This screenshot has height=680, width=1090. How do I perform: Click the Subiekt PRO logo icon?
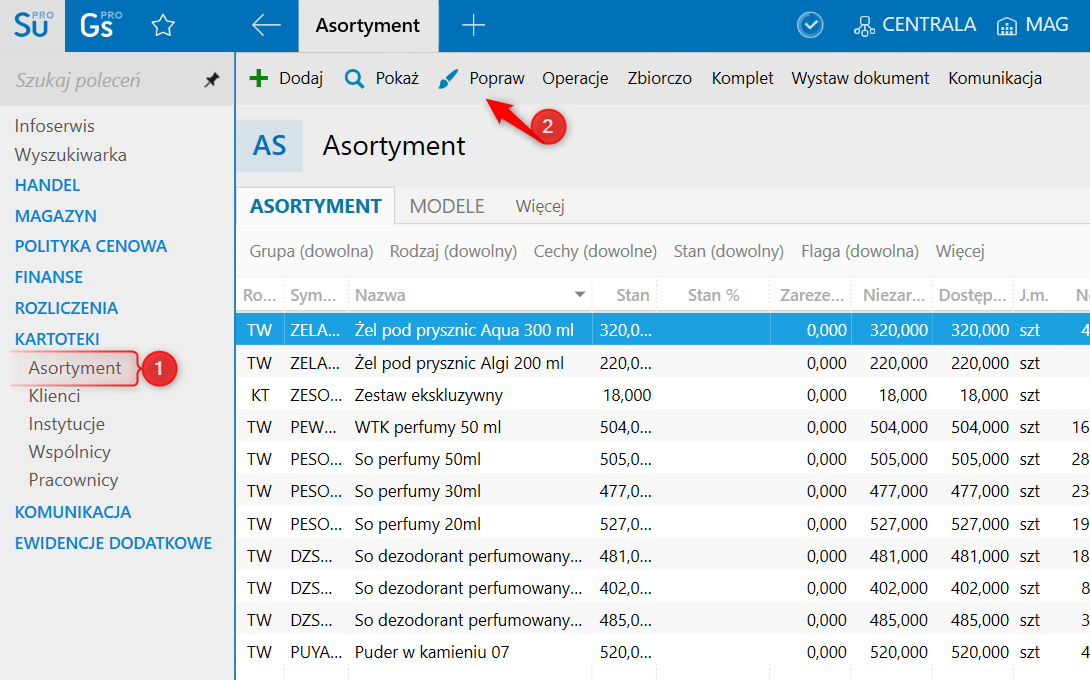click(x=32, y=26)
